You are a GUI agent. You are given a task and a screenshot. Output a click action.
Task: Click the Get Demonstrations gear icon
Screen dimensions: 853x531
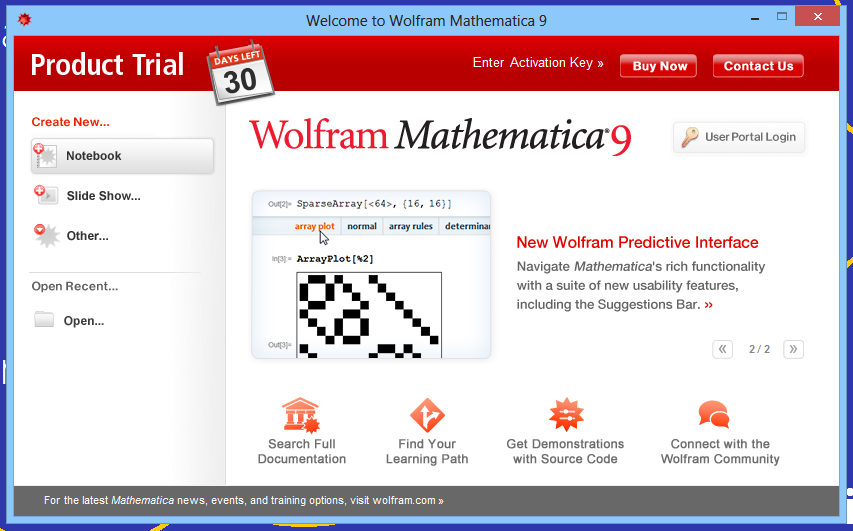click(x=566, y=415)
